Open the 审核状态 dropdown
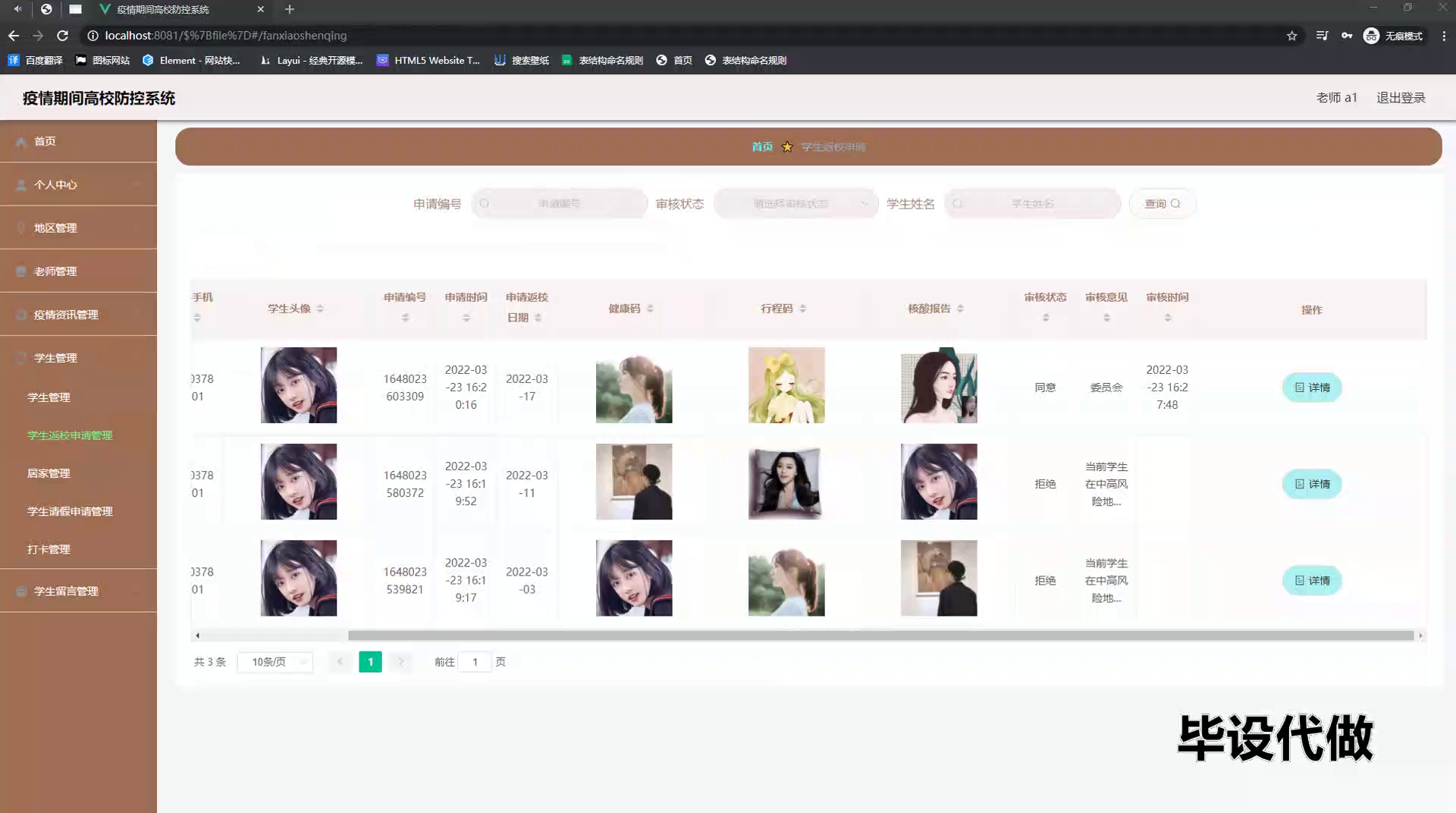Viewport: 1456px width, 813px height. click(x=795, y=203)
